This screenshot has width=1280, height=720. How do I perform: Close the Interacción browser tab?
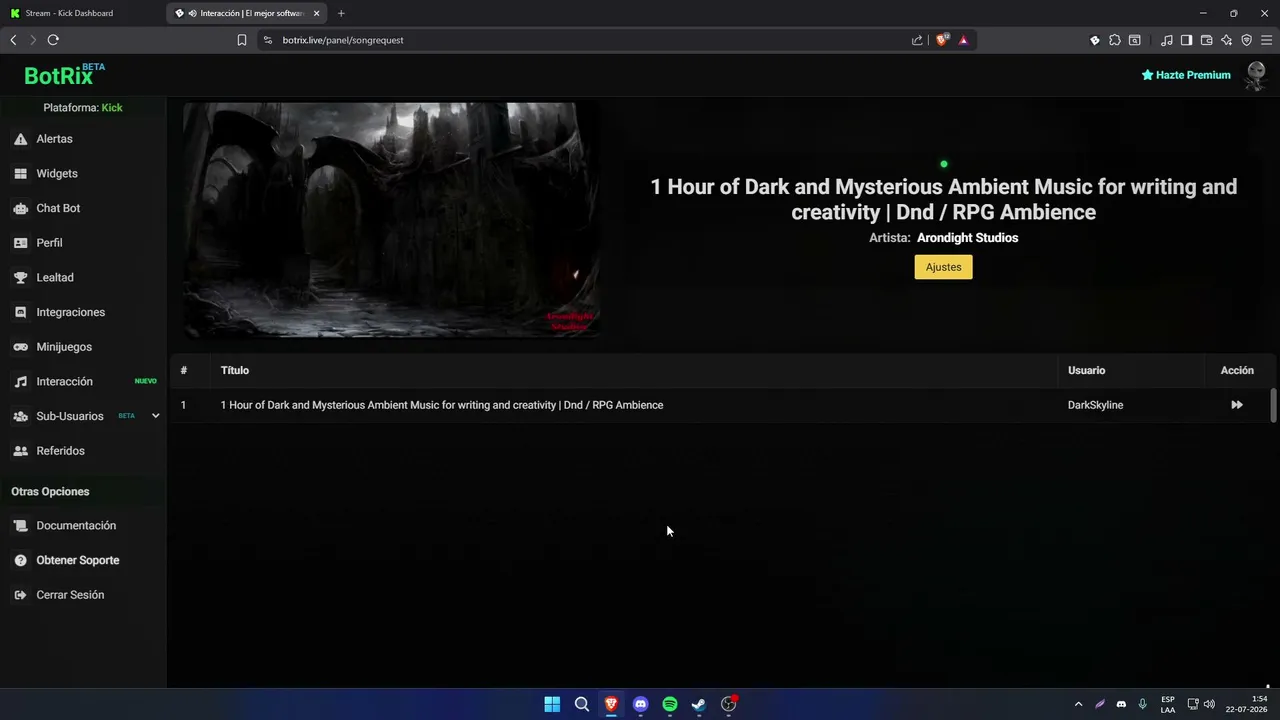[316, 13]
